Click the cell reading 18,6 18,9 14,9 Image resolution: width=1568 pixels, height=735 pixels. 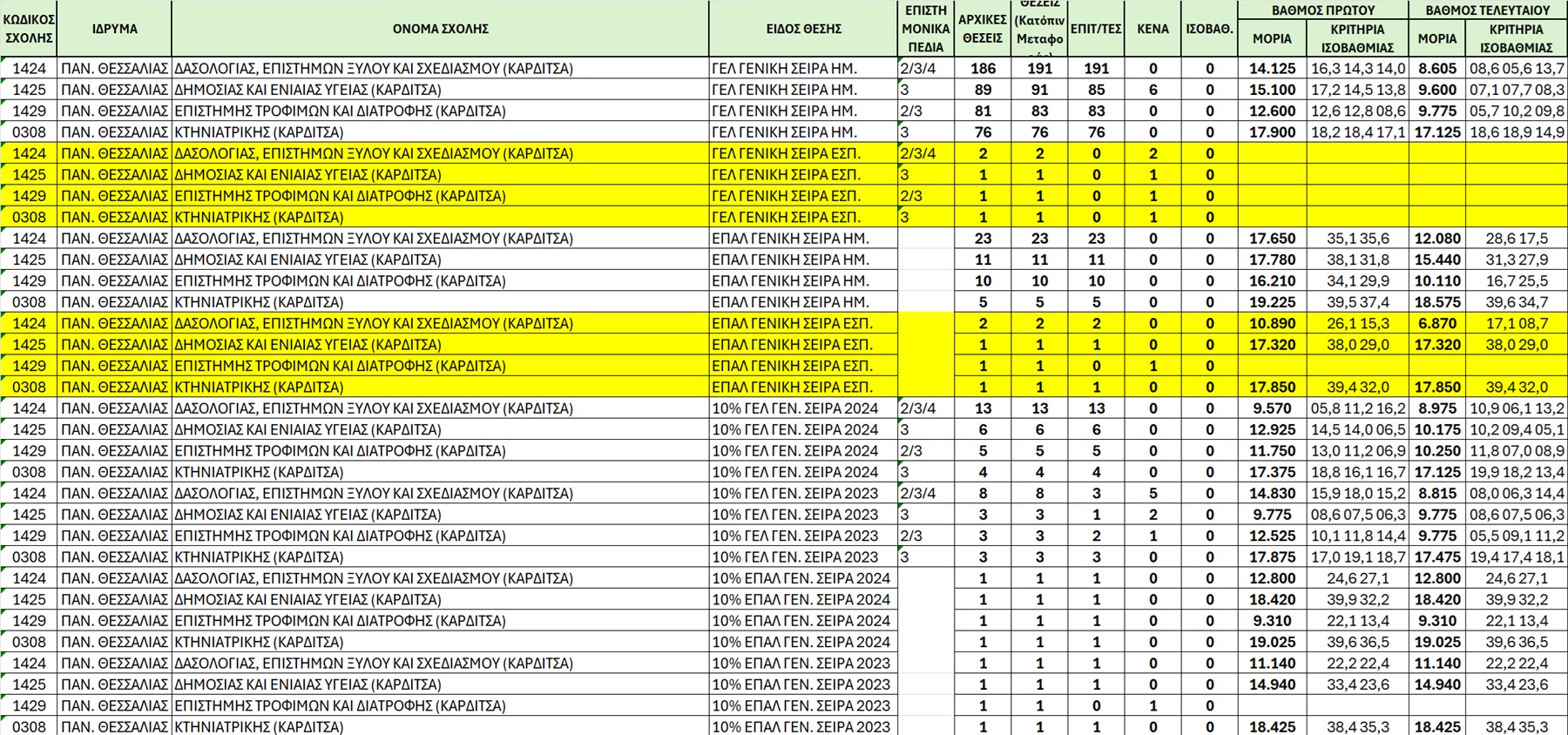point(1516,132)
